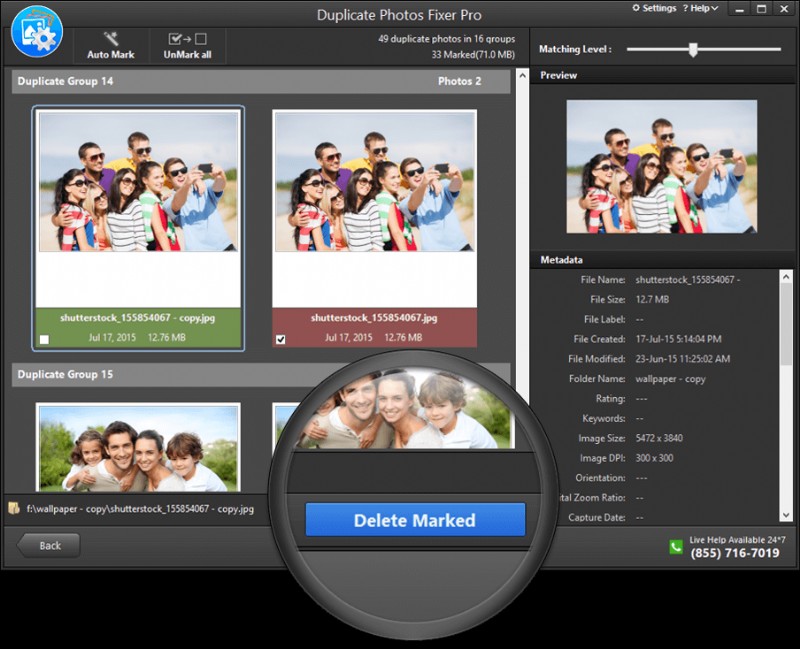This screenshot has width=800, height=649.
Task: Click the Photos 2 count label
Action: pyautogui.click(x=459, y=81)
